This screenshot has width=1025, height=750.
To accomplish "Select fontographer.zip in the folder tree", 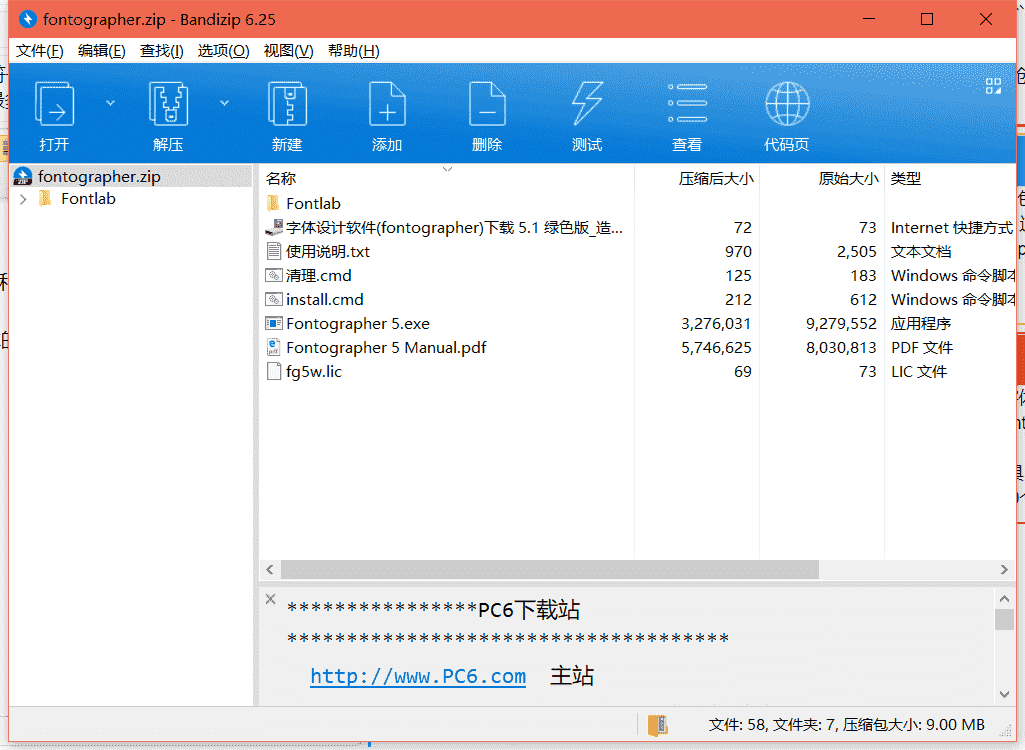I will (x=99, y=177).
